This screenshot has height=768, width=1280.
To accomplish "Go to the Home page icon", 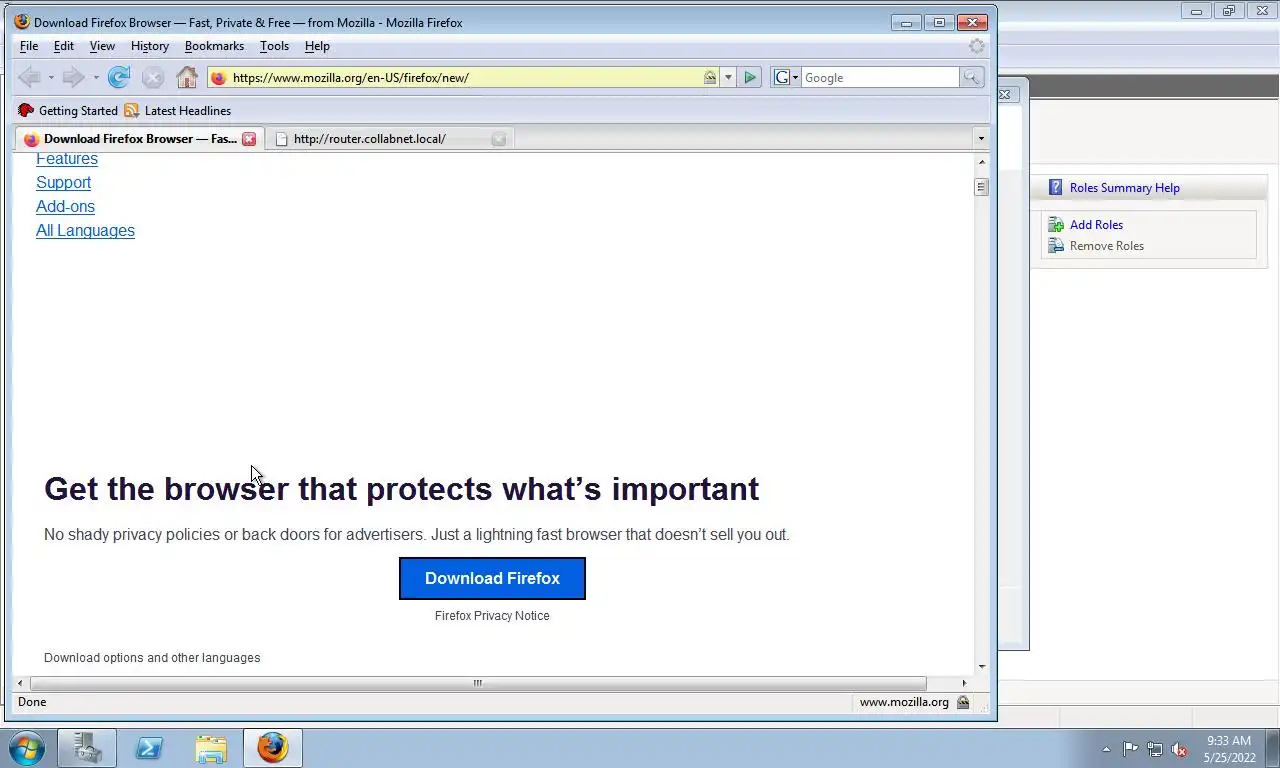I will click(x=187, y=77).
